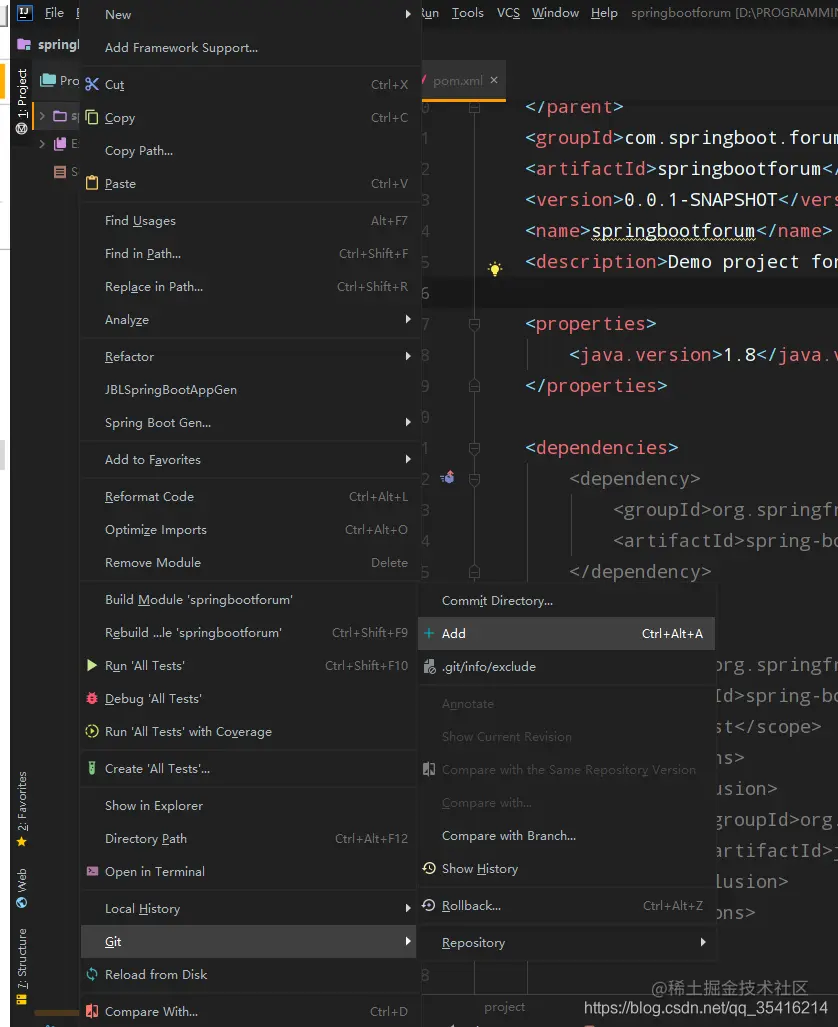Close the pom.xml editor tab
Screen dimensions: 838x1027
(x=494, y=80)
